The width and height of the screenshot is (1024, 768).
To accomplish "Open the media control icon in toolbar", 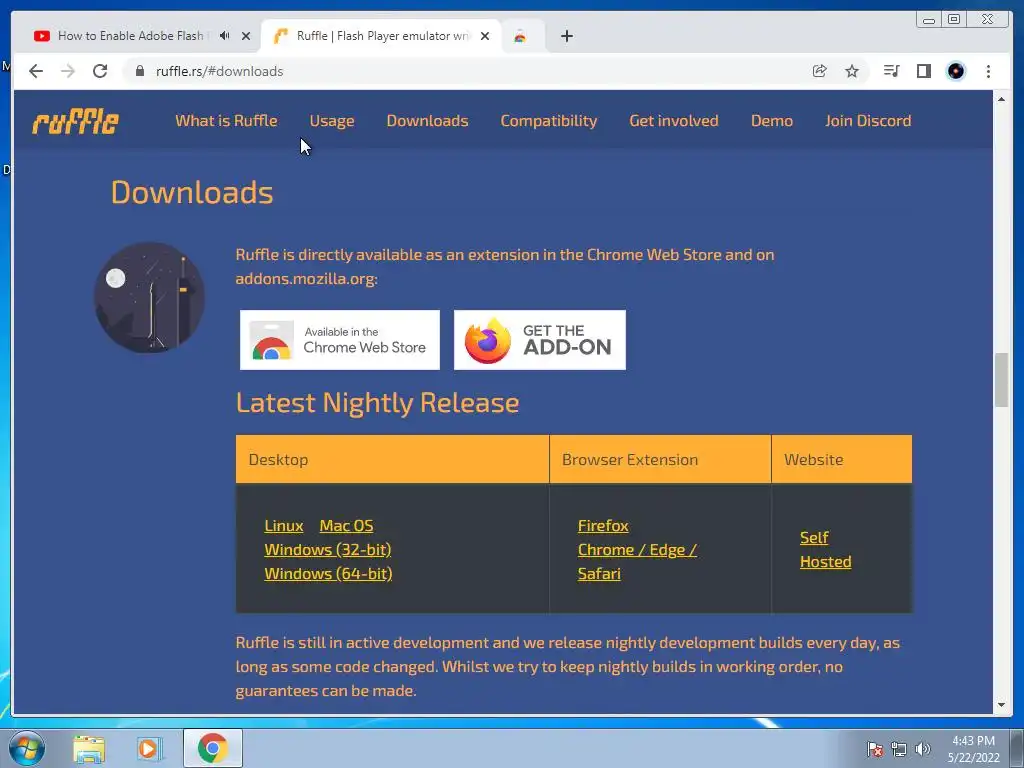I will [891, 71].
